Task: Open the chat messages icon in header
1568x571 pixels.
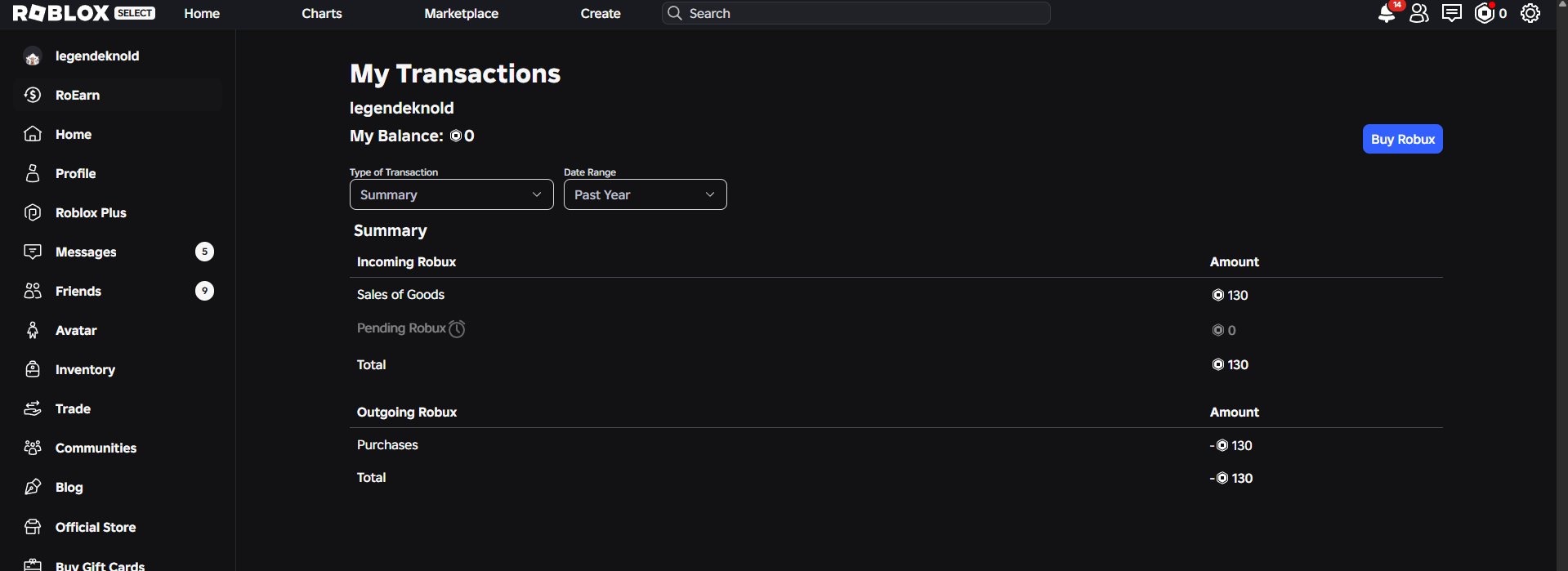Action: (1452, 13)
